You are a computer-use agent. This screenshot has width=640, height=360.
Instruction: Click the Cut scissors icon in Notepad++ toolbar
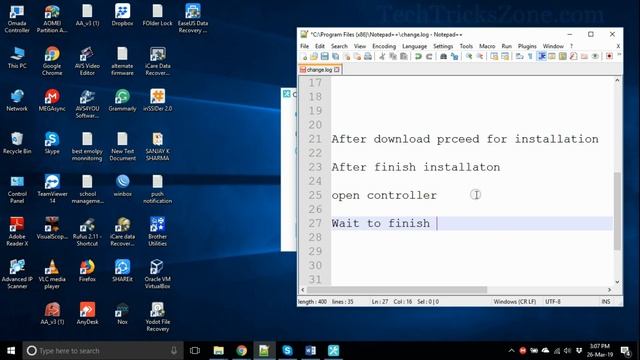coord(382,57)
